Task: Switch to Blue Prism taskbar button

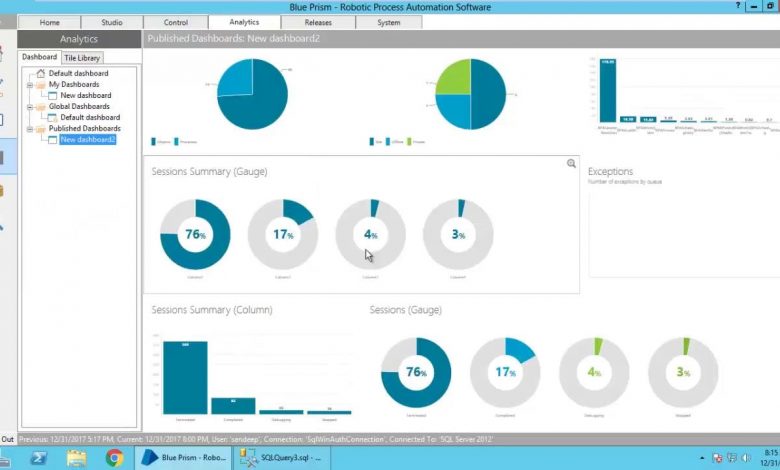Action: click(184, 458)
